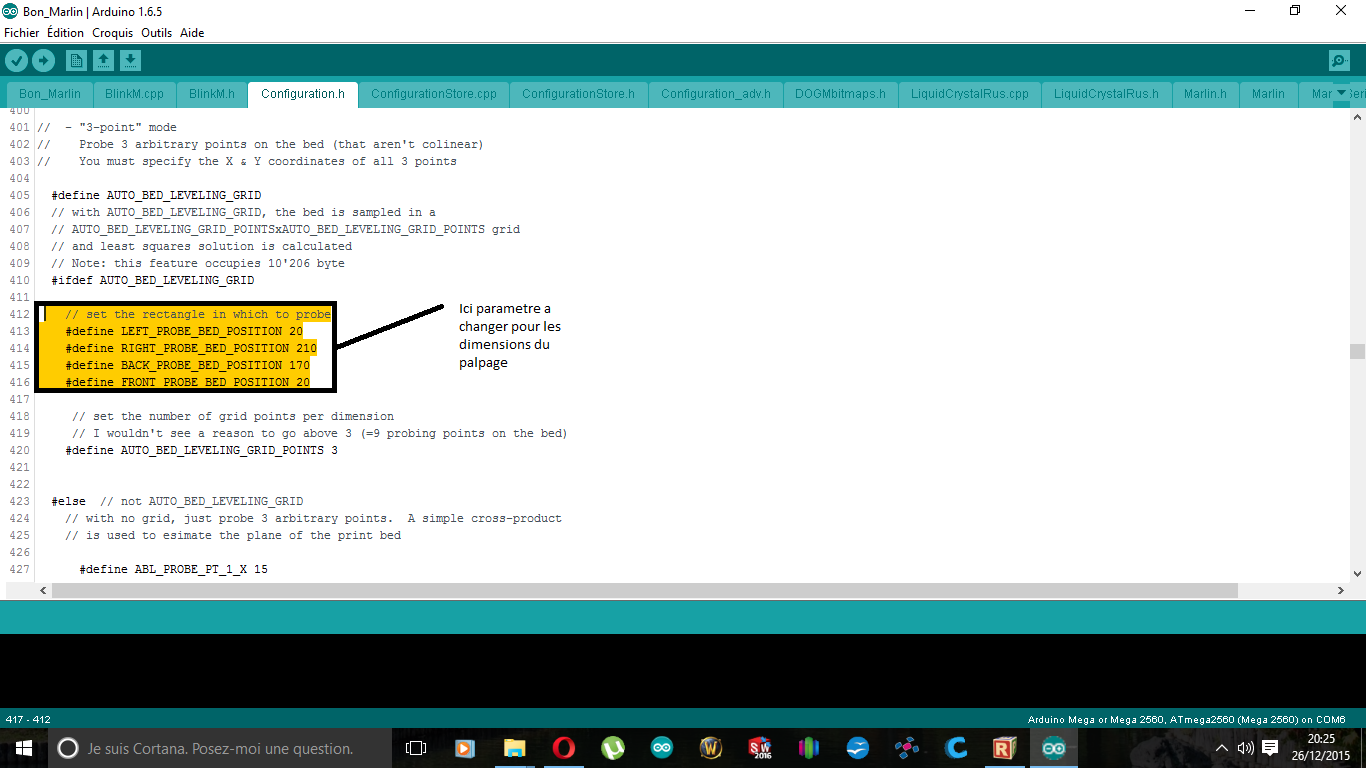Open a sketch with the Open icon
Screen dimensions: 1366x768
(x=103, y=61)
